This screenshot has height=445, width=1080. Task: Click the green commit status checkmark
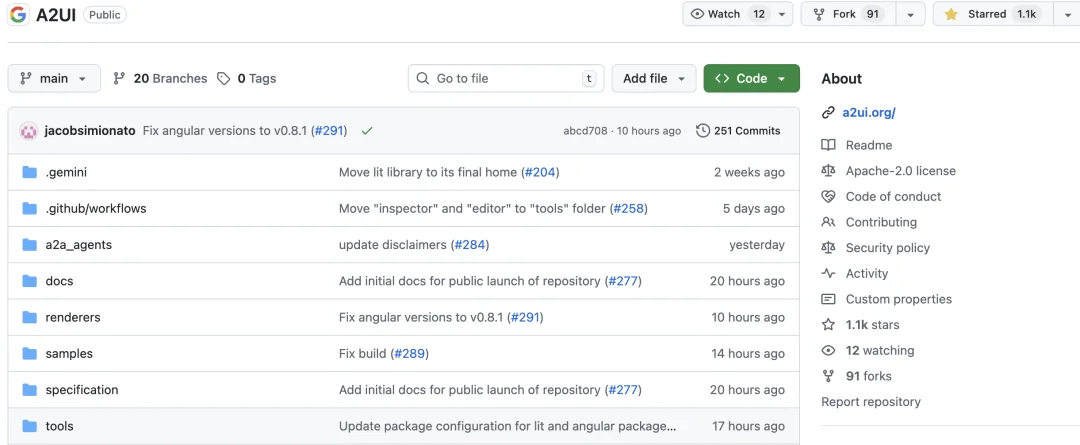pyautogui.click(x=367, y=131)
